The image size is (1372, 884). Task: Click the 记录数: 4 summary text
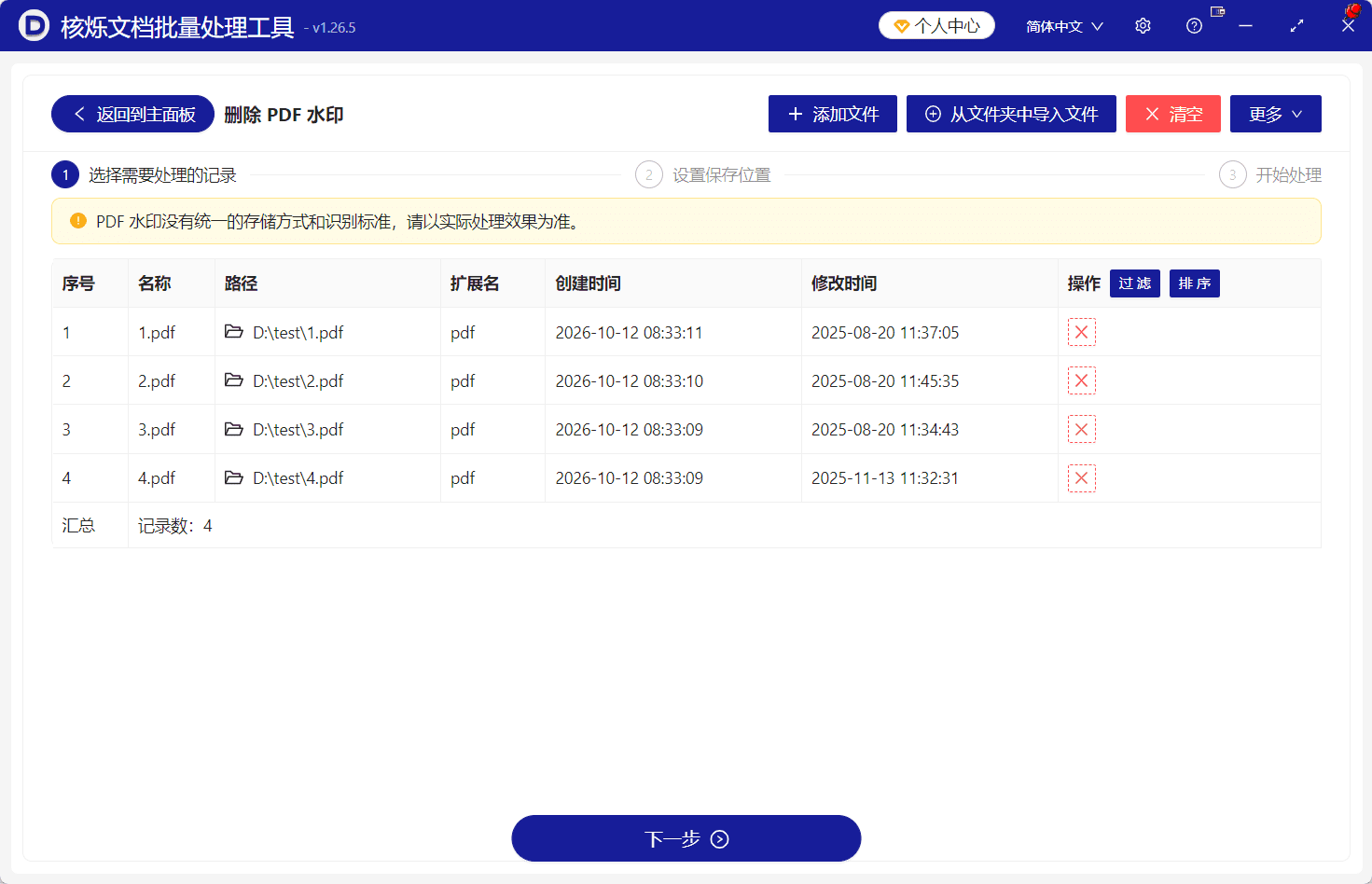tap(175, 526)
